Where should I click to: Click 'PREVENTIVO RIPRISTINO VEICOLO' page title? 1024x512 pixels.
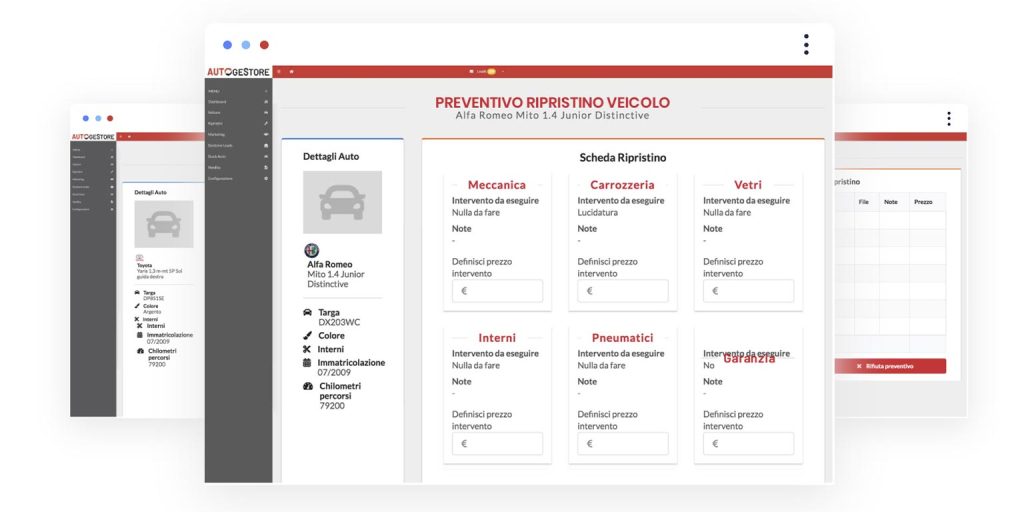click(x=552, y=103)
